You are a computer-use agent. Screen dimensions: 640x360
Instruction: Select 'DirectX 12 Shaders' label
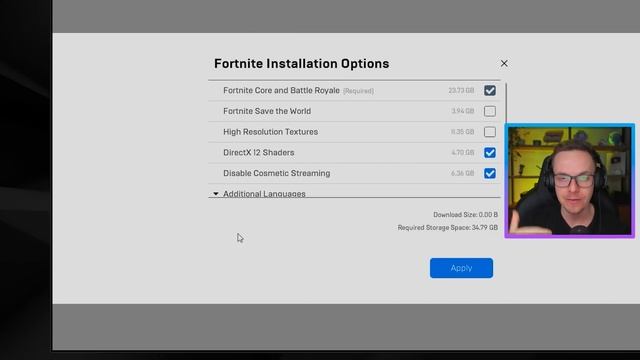click(258, 153)
